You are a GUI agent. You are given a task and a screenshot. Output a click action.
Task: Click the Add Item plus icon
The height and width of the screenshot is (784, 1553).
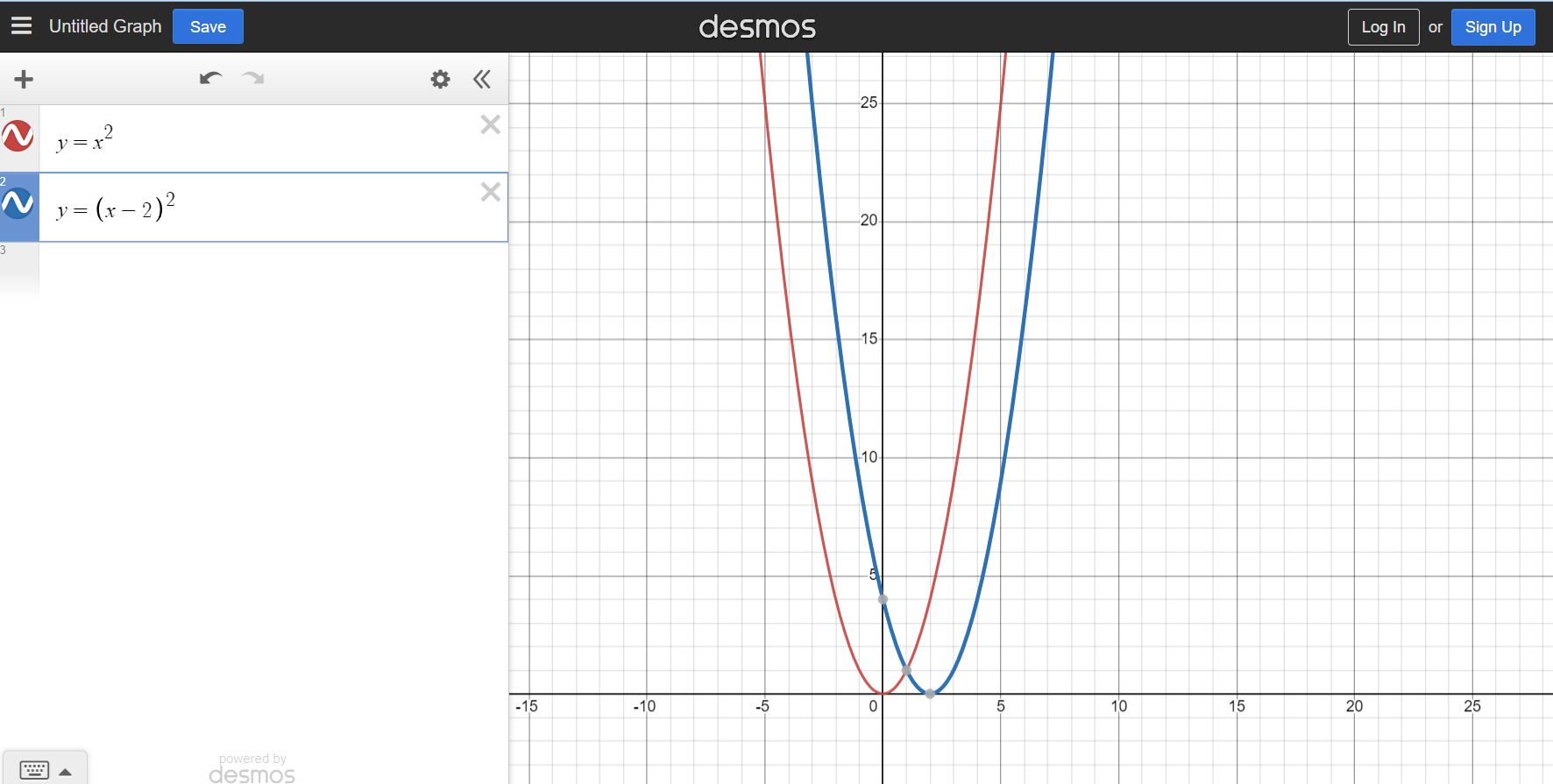pos(24,80)
